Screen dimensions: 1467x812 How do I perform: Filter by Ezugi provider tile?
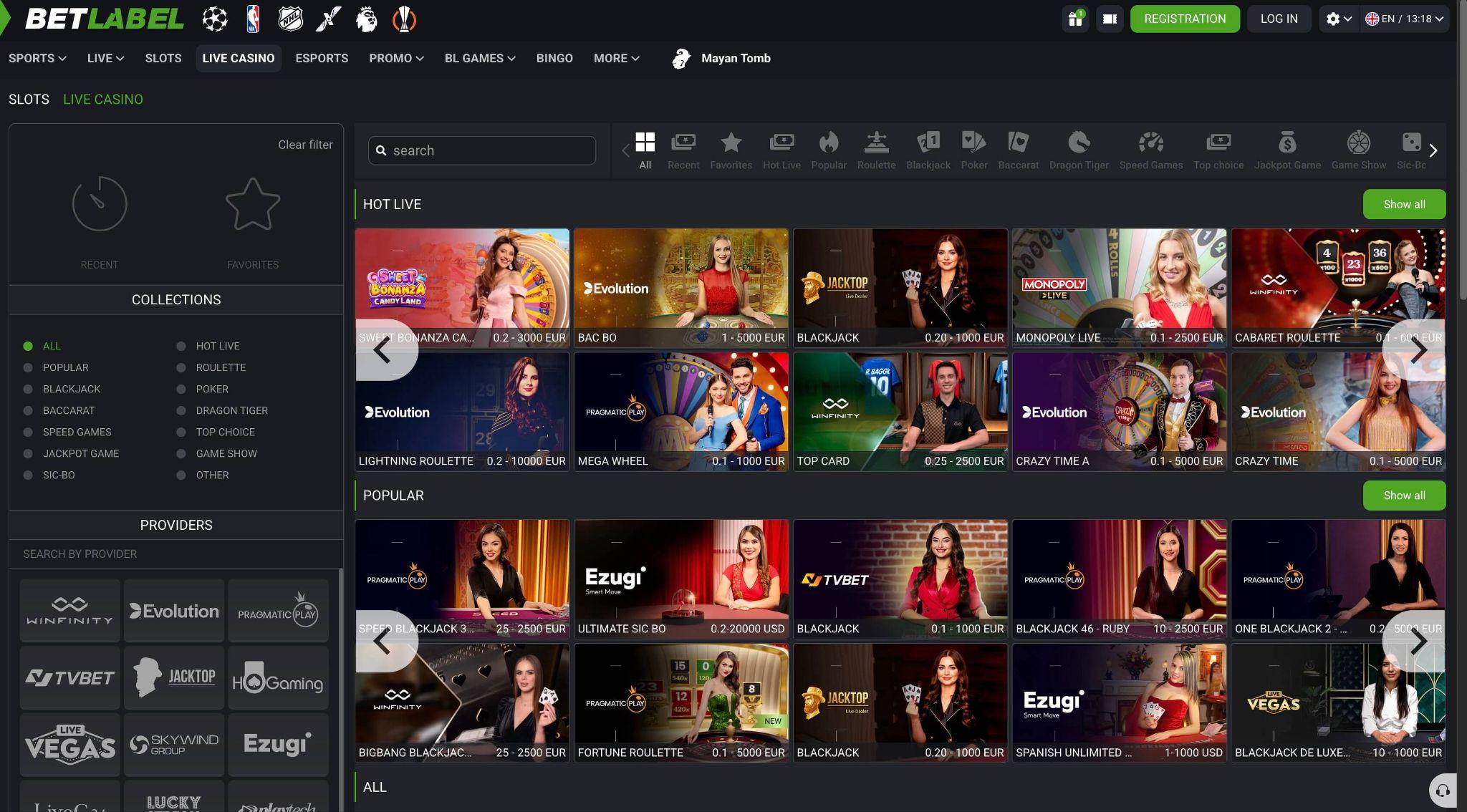(278, 745)
